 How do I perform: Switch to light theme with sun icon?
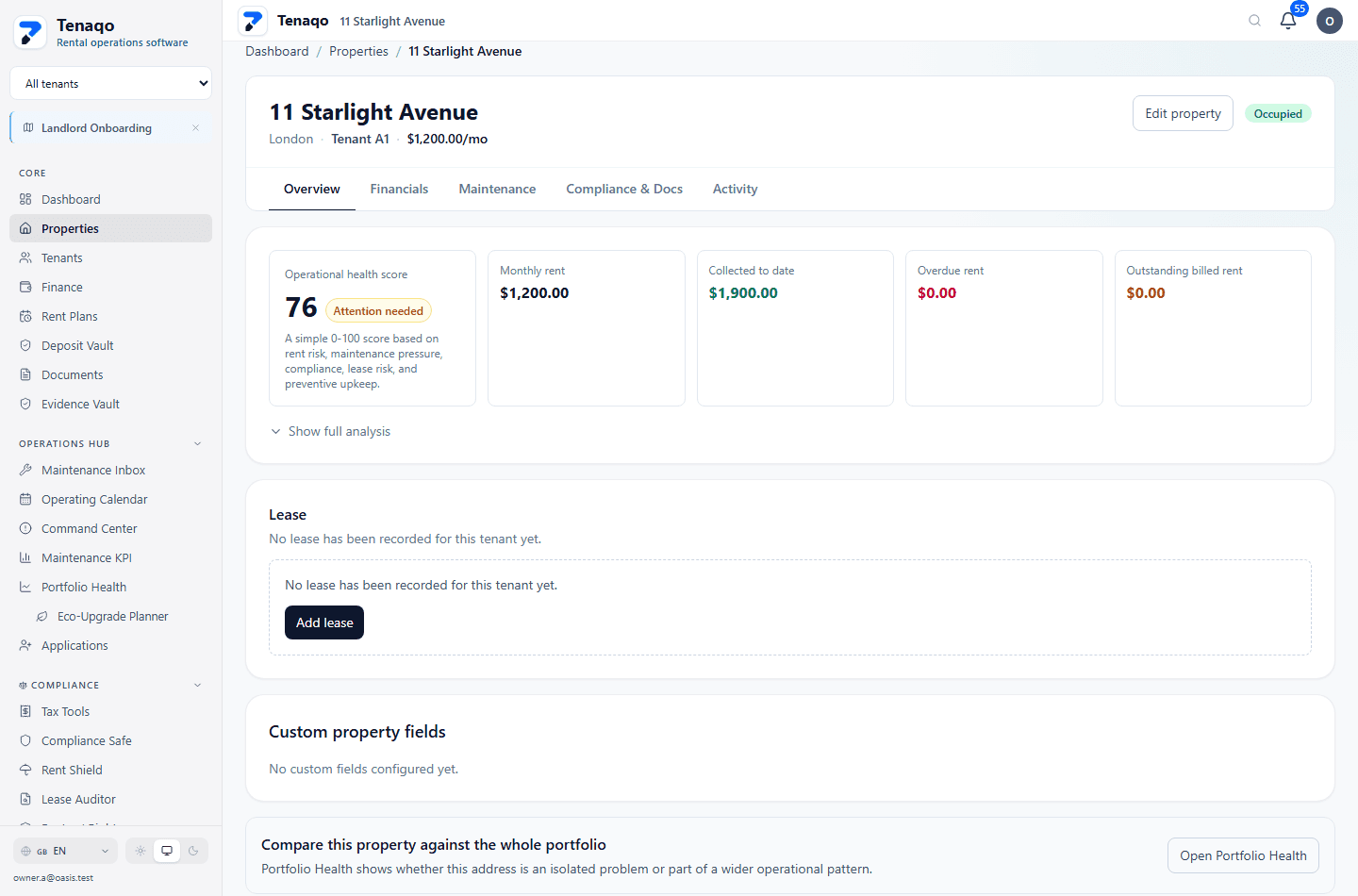(x=141, y=851)
